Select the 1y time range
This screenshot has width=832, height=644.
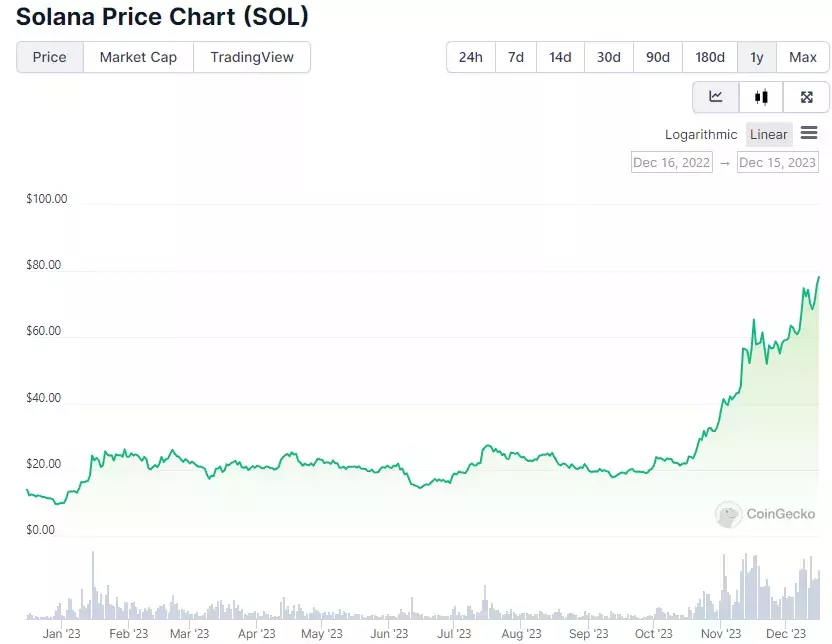coord(757,57)
